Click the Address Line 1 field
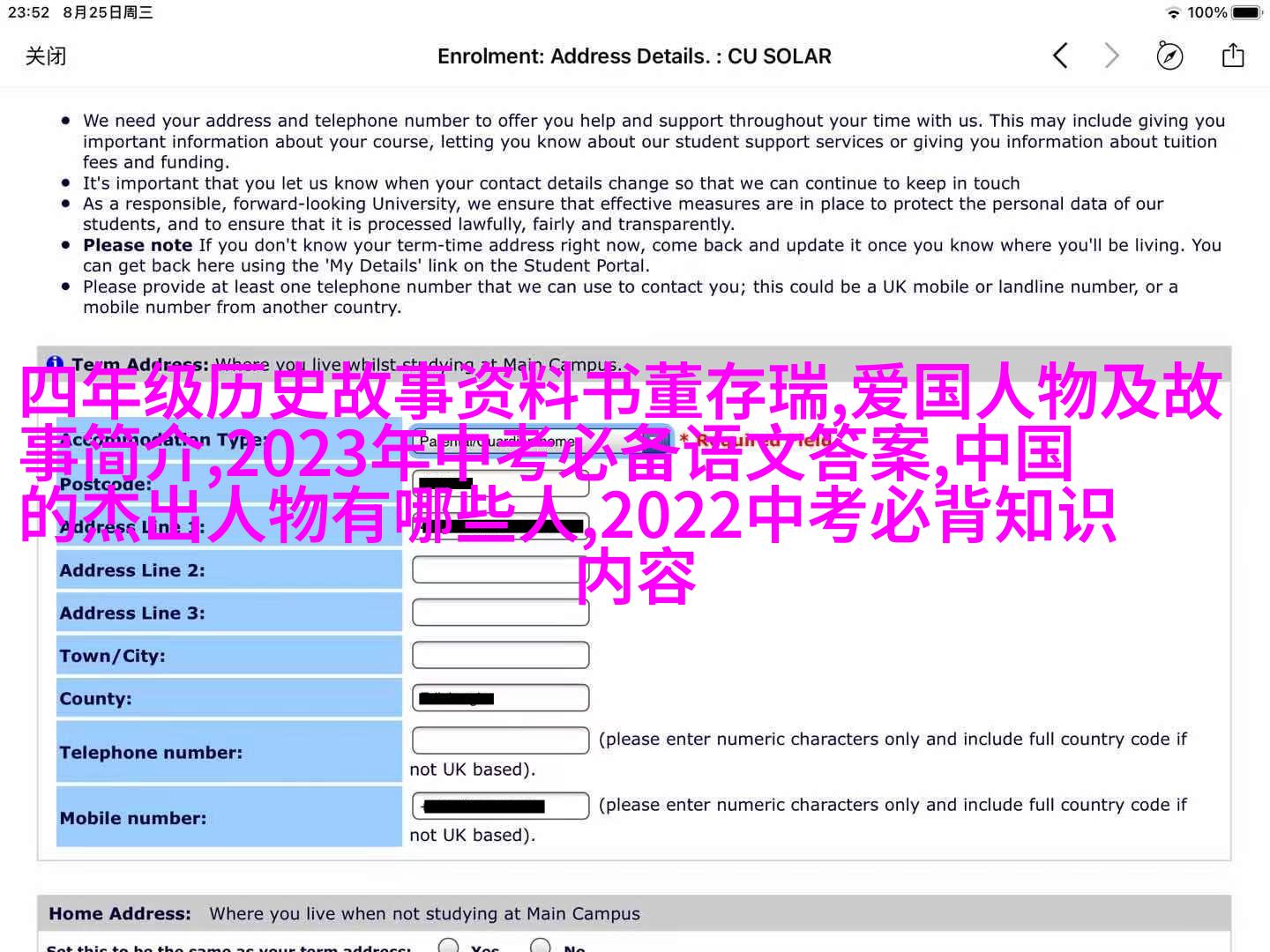This screenshot has width=1270, height=952. click(x=500, y=526)
